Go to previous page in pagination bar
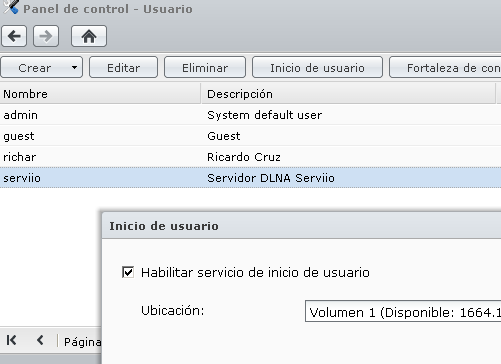 [x=40, y=340]
